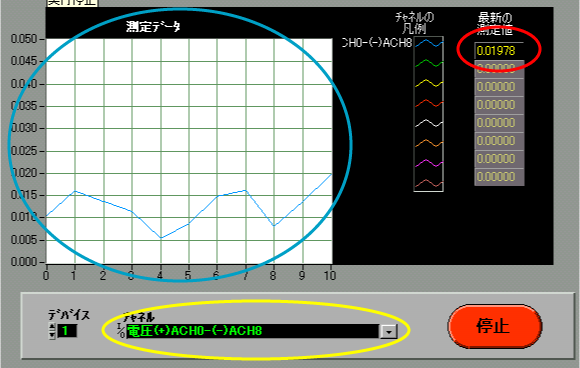This screenshot has height=368, width=580.
Task: Select the brown legend plot sample
Action: click(428, 183)
